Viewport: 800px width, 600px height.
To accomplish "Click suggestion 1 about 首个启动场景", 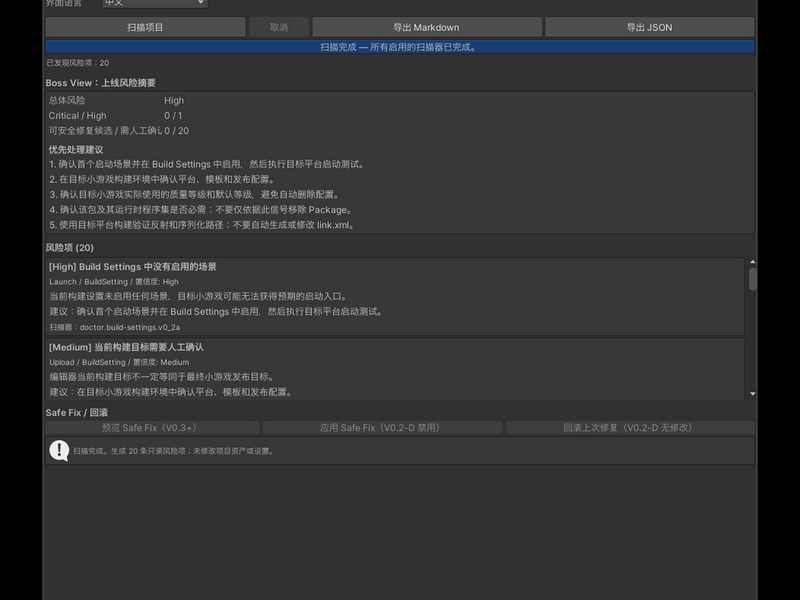I will pos(207,164).
